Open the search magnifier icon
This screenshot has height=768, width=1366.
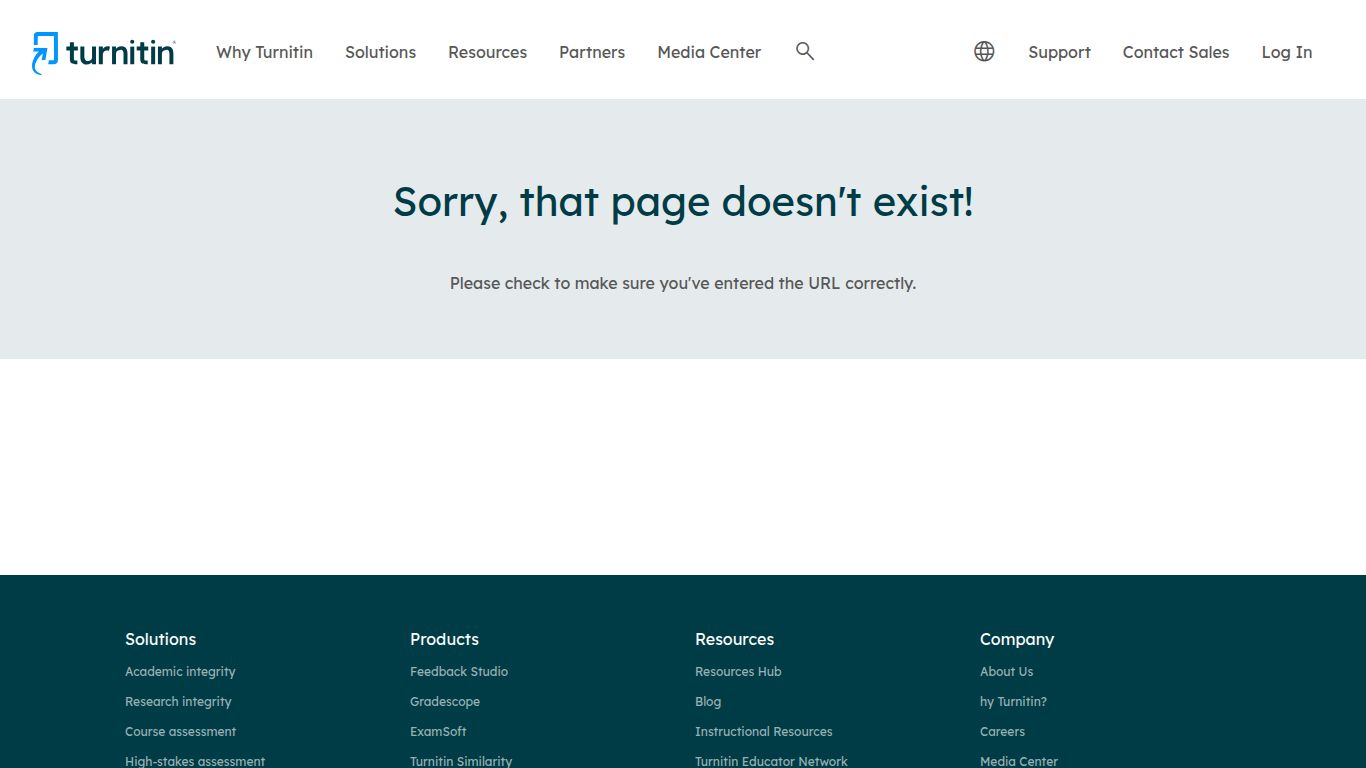(x=805, y=51)
